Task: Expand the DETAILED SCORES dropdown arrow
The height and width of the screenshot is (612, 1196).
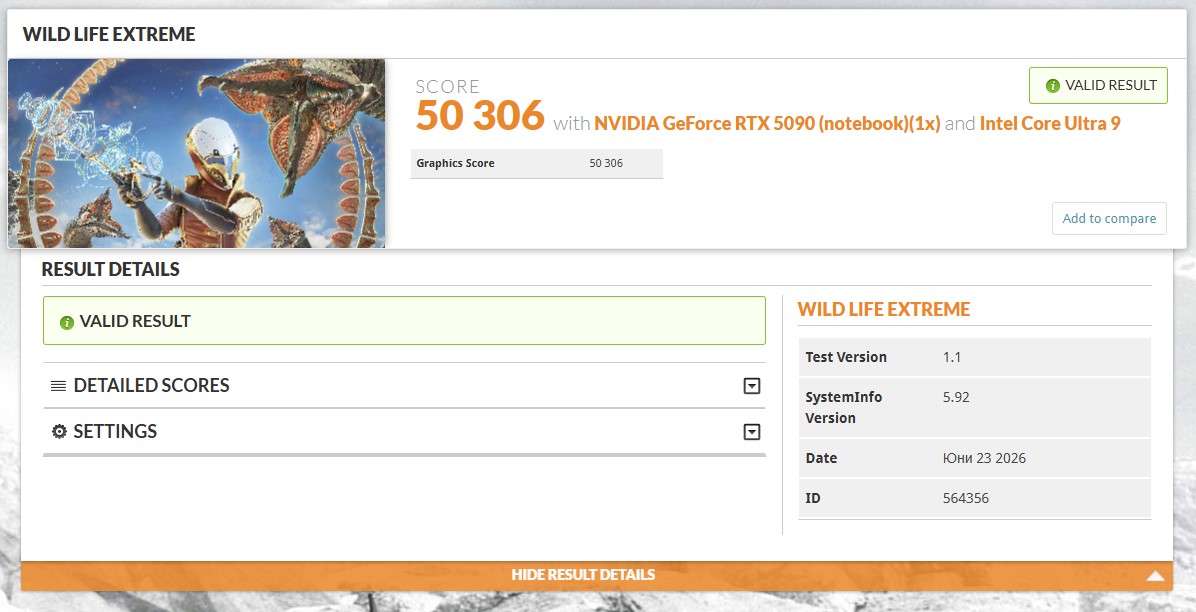Action: coord(751,386)
